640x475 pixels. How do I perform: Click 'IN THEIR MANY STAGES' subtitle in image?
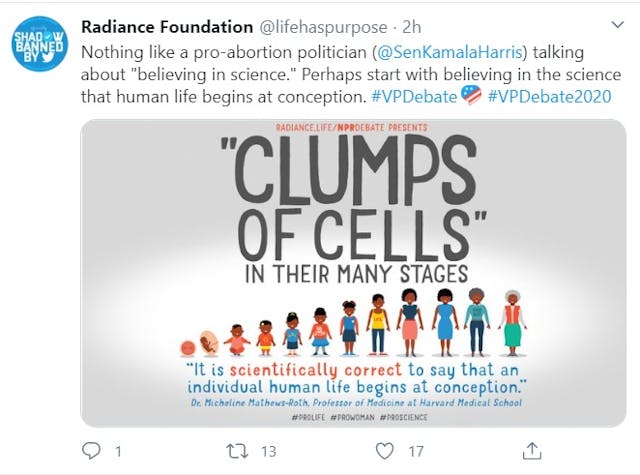click(x=353, y=273)
